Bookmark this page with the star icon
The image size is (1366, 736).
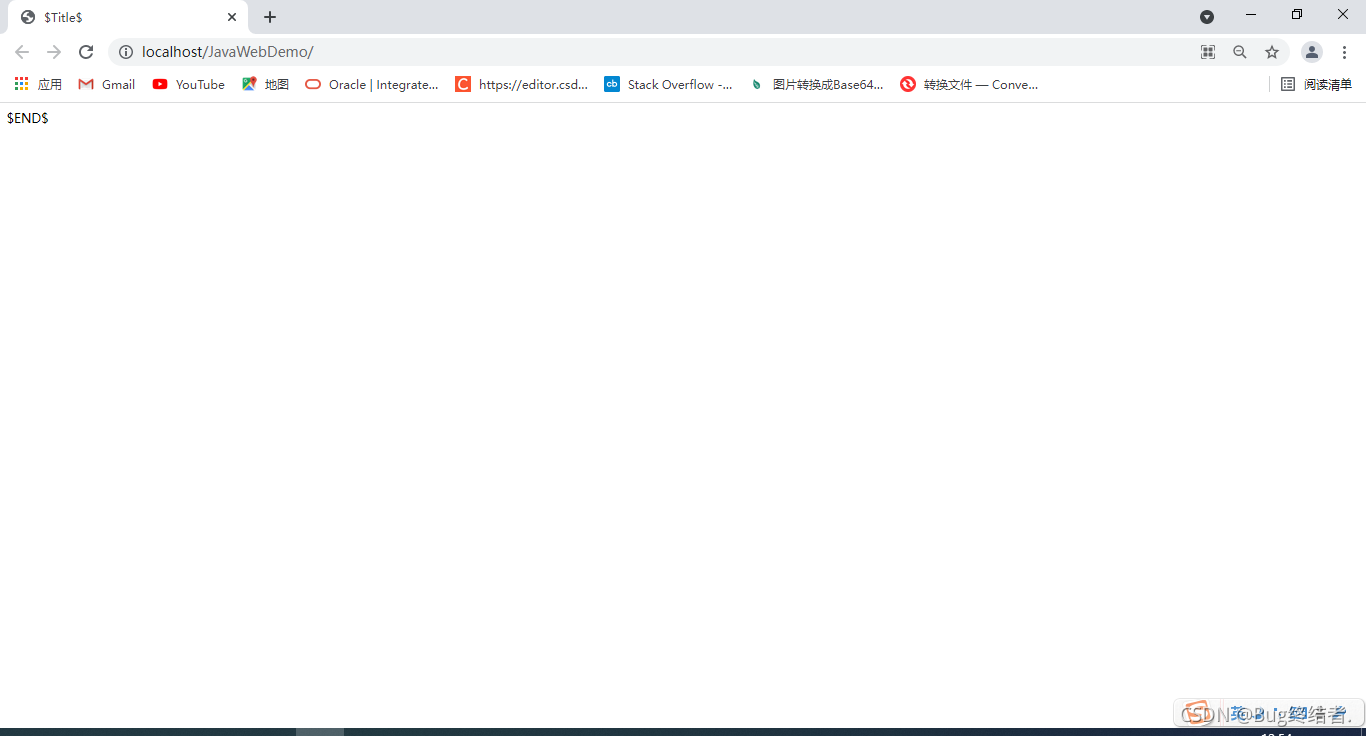coord(1272,52)
